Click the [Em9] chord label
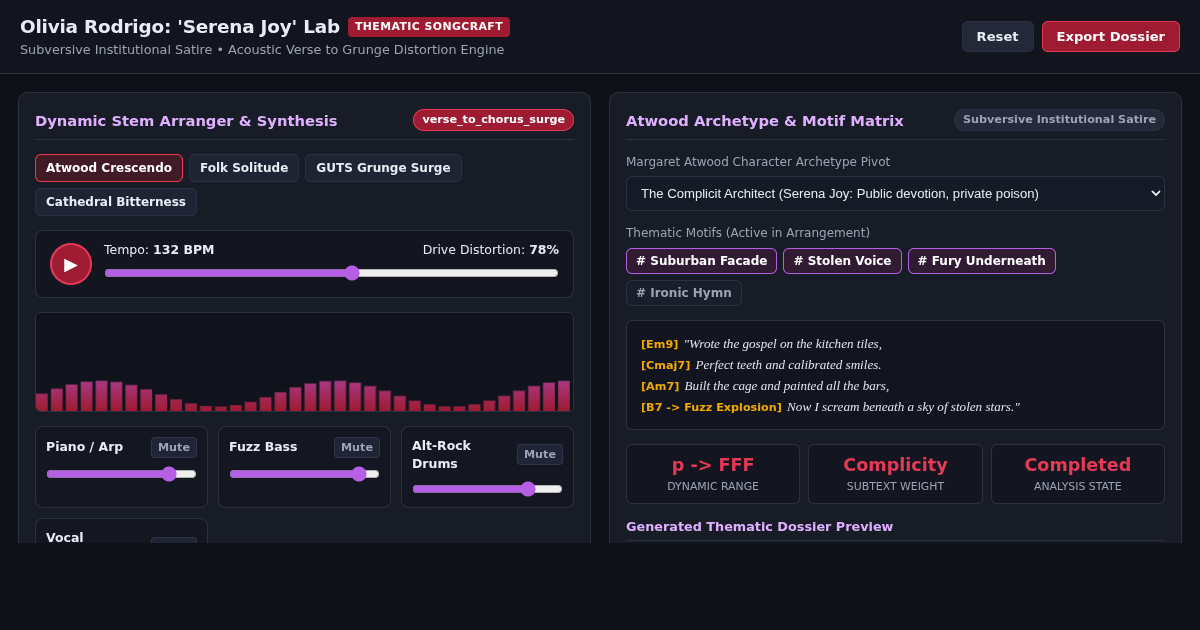 coord(660,344)
